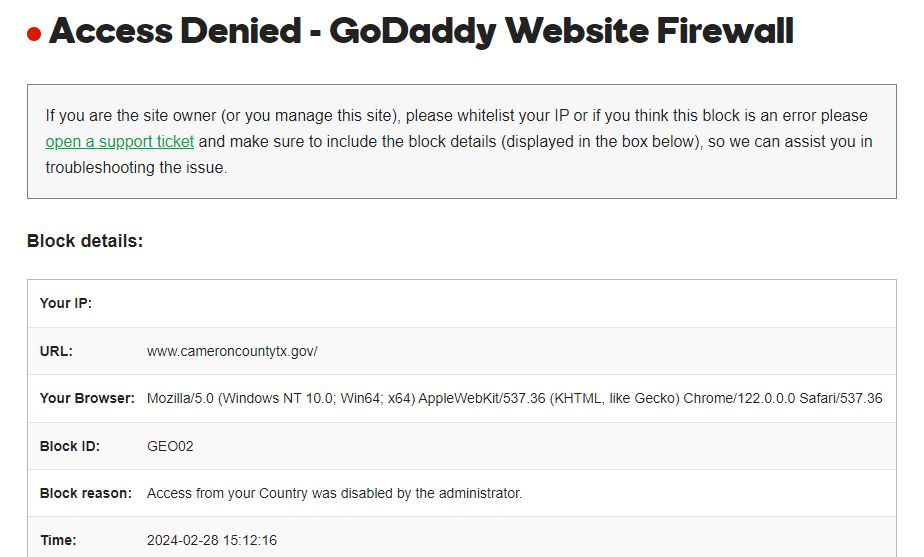924x557 pixels.
Task: Select the Block reason label
Action: [x=85, y=493]
